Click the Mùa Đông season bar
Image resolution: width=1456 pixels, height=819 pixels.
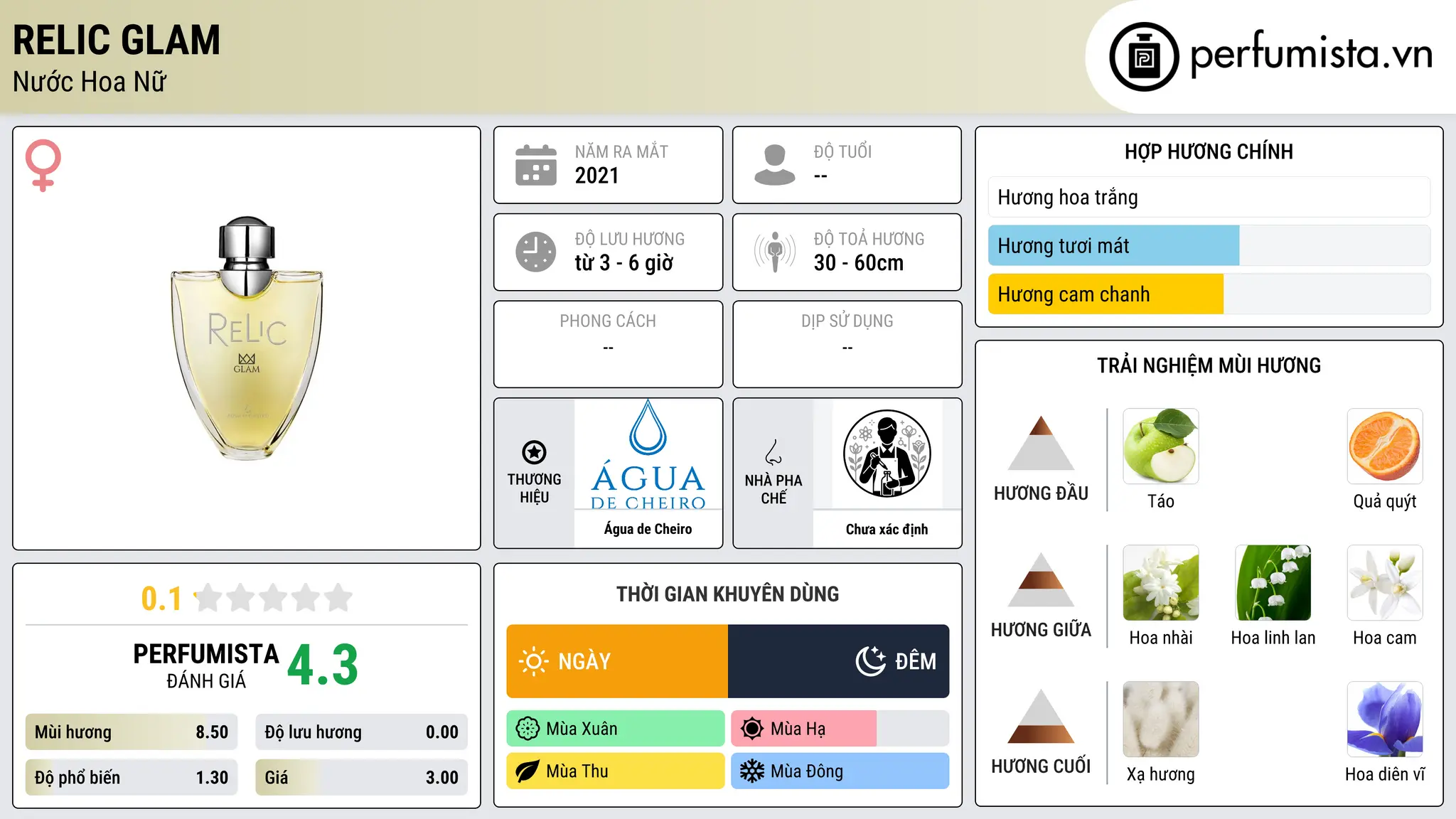(840, 771)
